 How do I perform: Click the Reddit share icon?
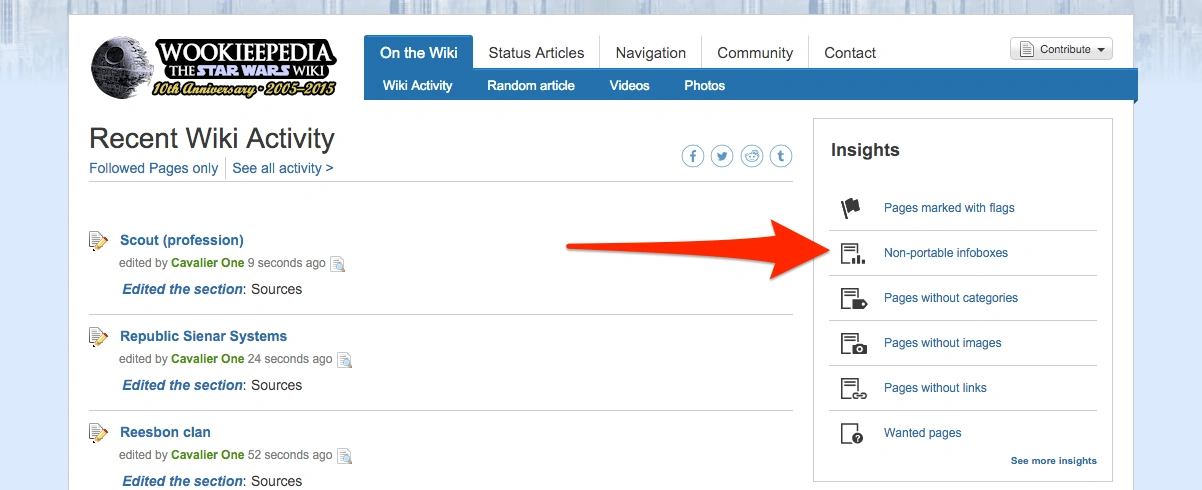752,156
